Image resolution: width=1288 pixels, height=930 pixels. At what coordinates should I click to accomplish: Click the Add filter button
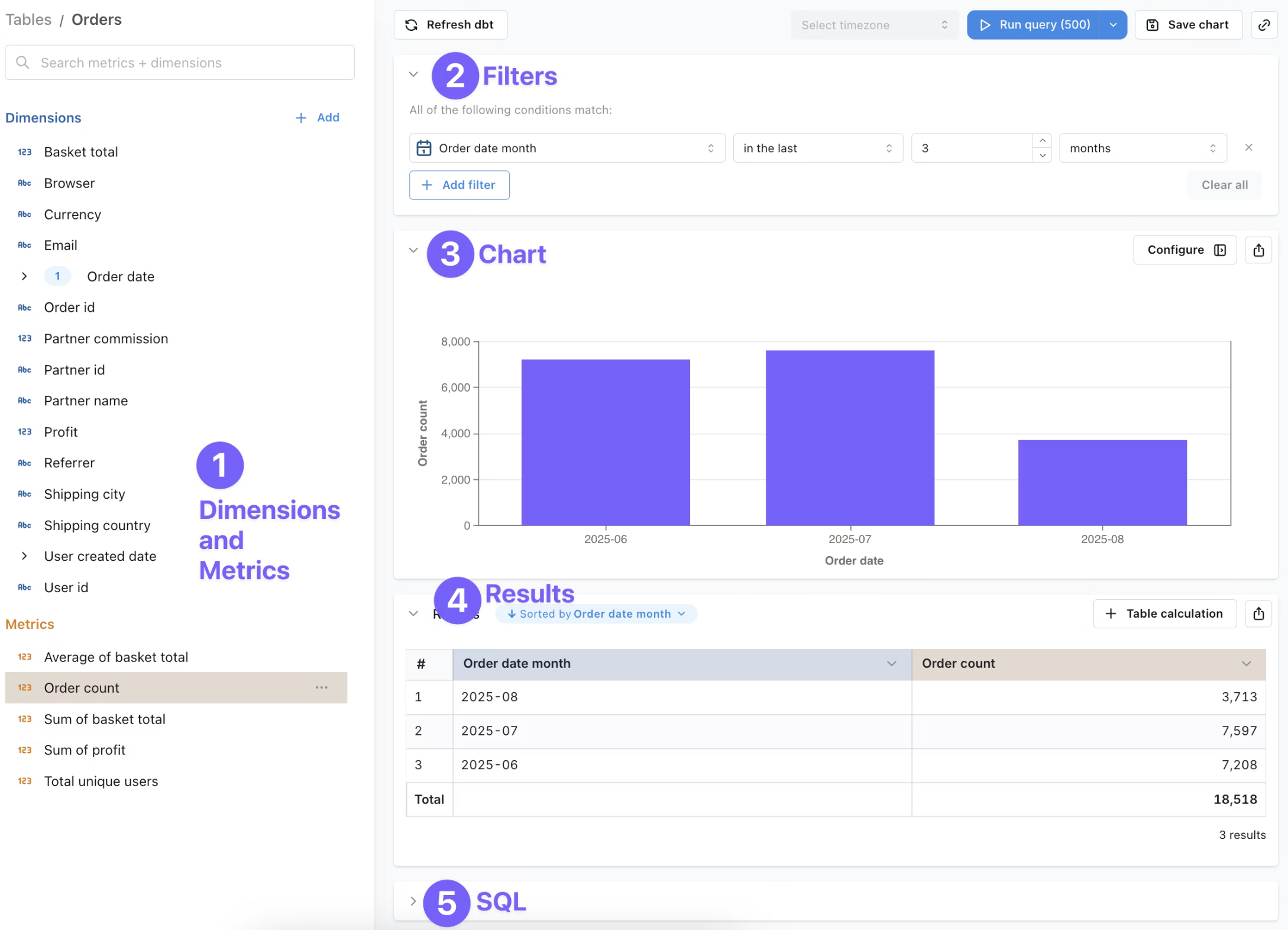click(459, 185)
